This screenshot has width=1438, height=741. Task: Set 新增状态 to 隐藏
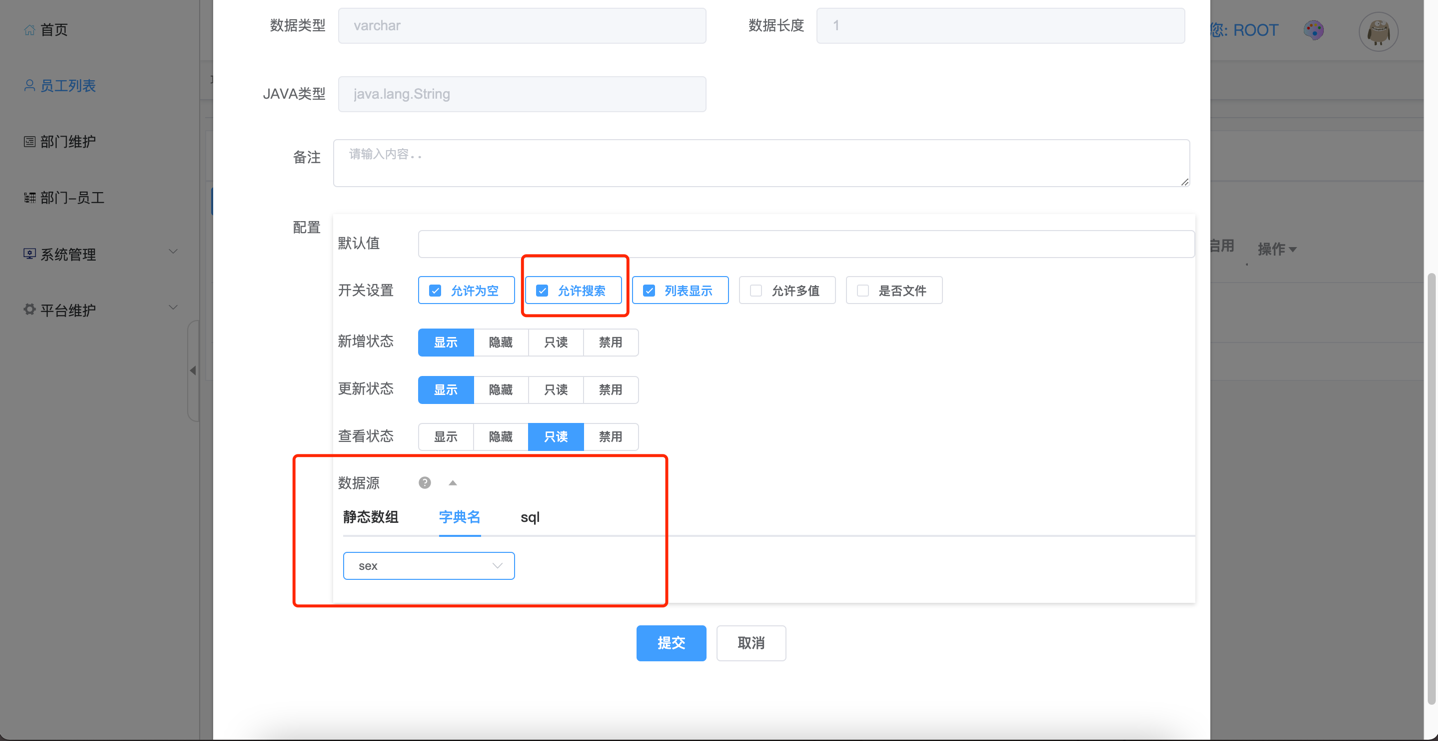coord(501,342)
